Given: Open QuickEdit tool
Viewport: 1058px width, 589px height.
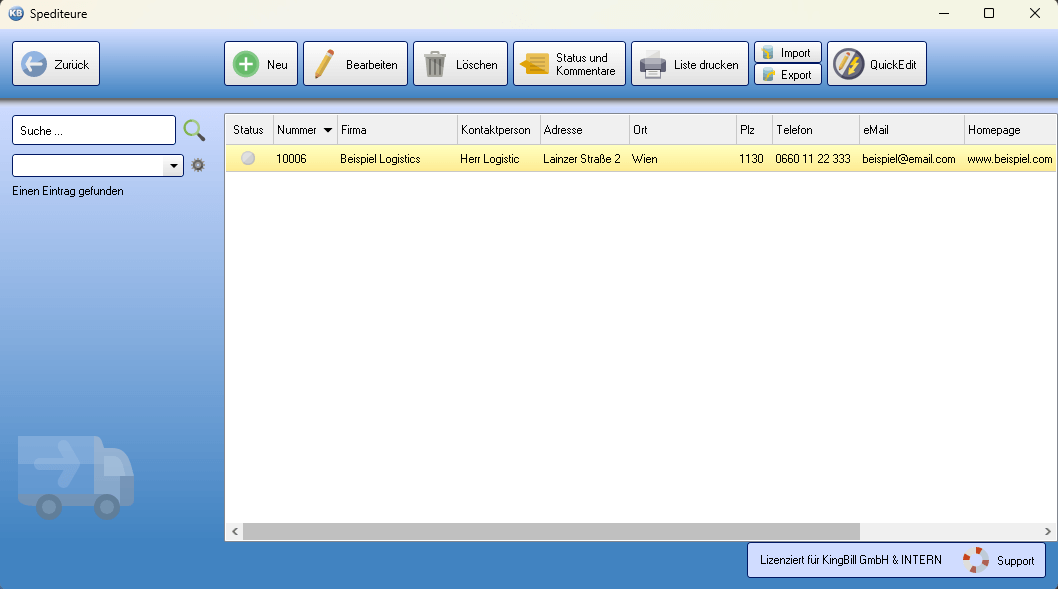Looking at the screenshot, I should click(877, 64).
